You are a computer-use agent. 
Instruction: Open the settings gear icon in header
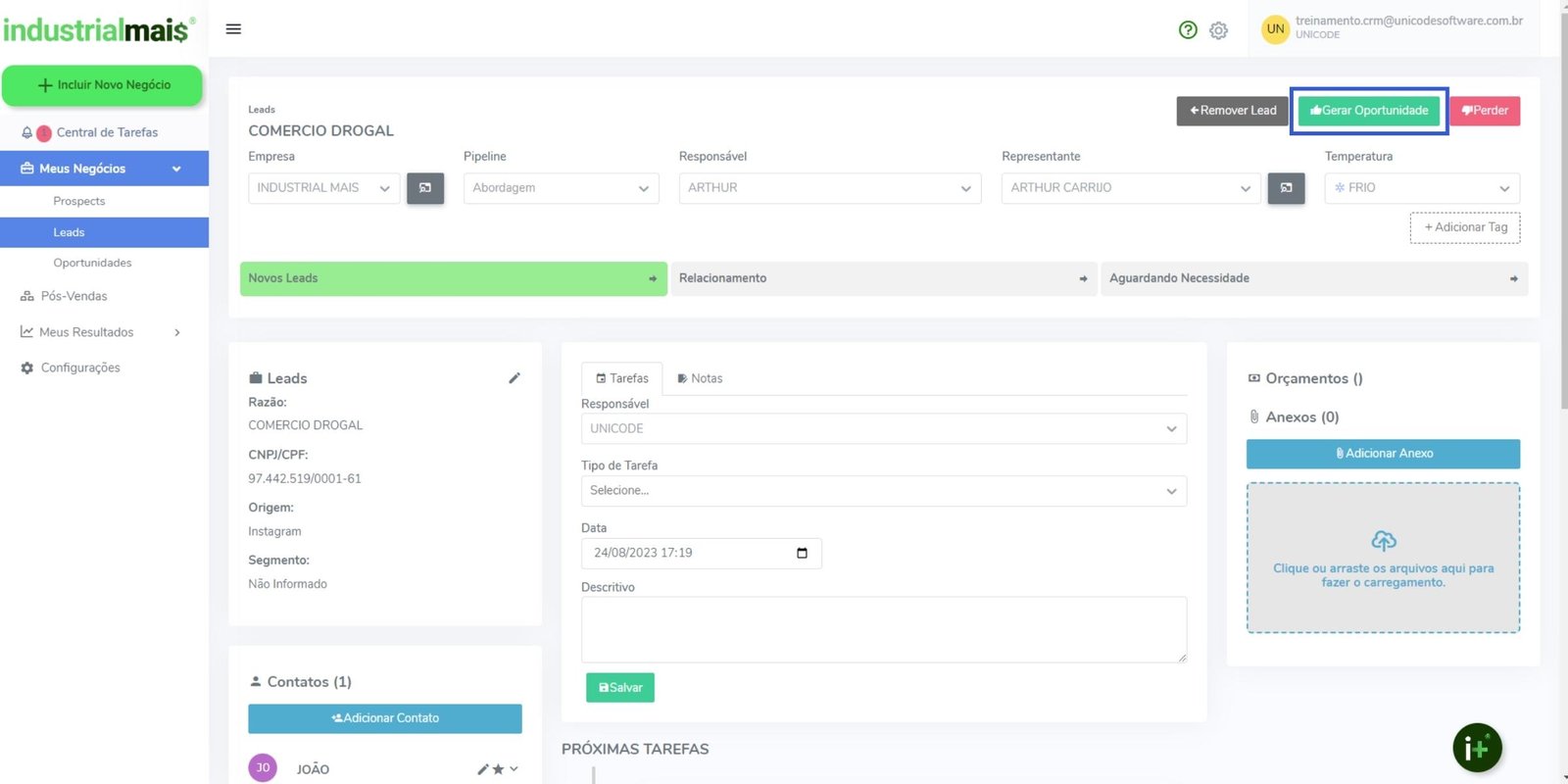click(1218, 30)
